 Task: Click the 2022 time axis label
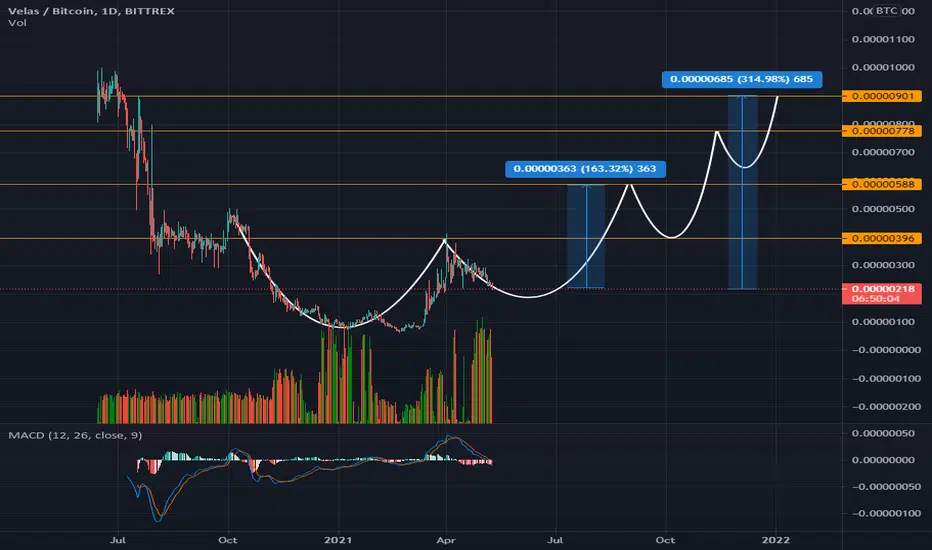pyautogui.click(x=776, y=540)
